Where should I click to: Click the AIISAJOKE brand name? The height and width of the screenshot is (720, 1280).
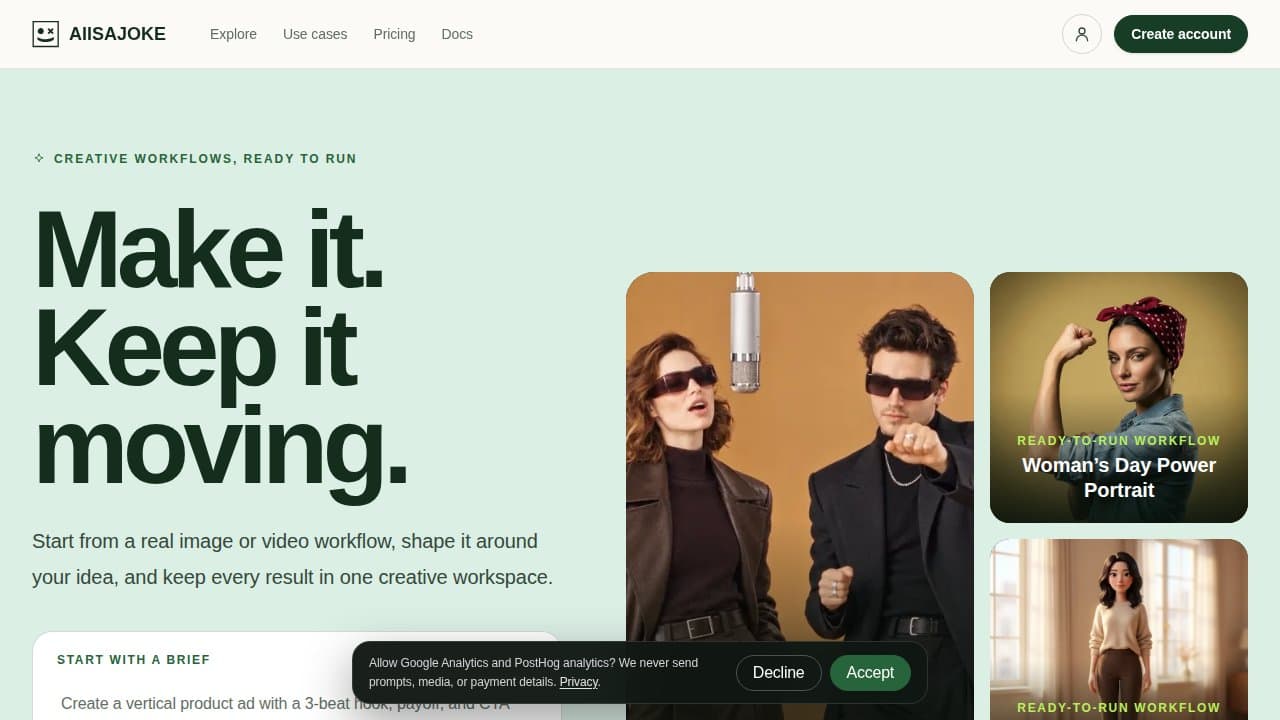[118, 34]
